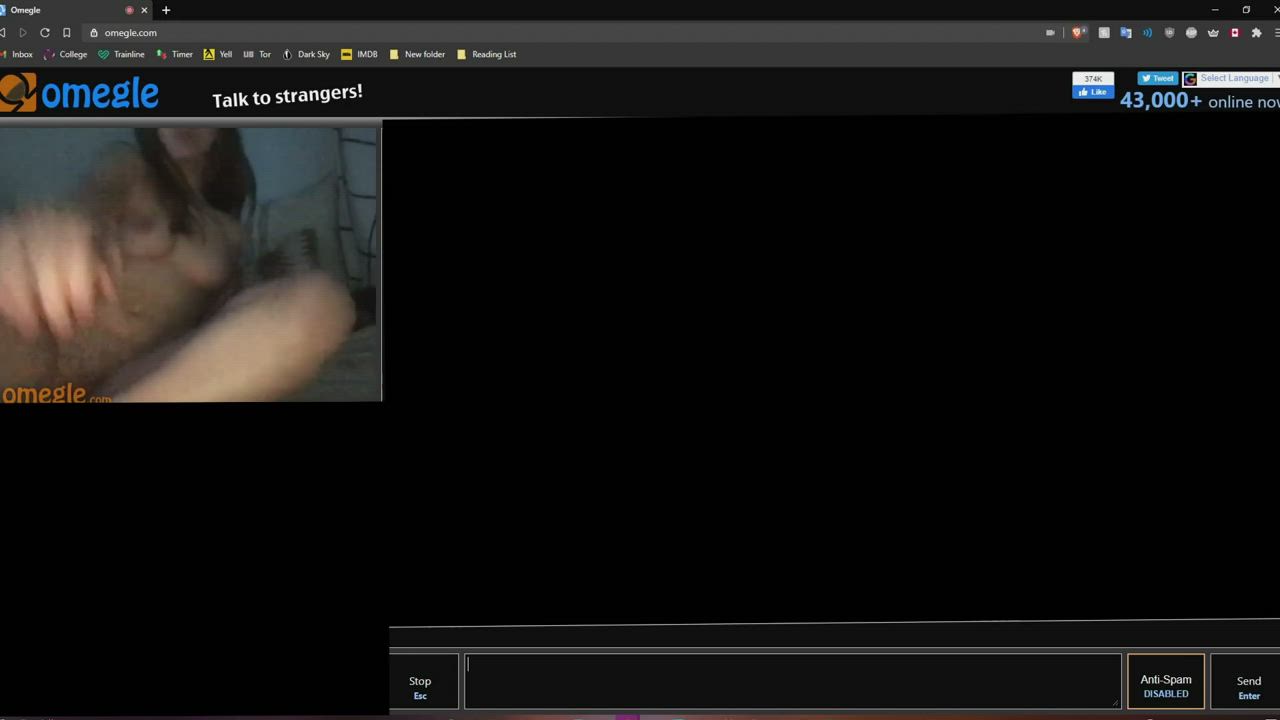Screen dimensions: 1280x720
Task: Click the Tweet button
Action: (x=1158, y=79)
